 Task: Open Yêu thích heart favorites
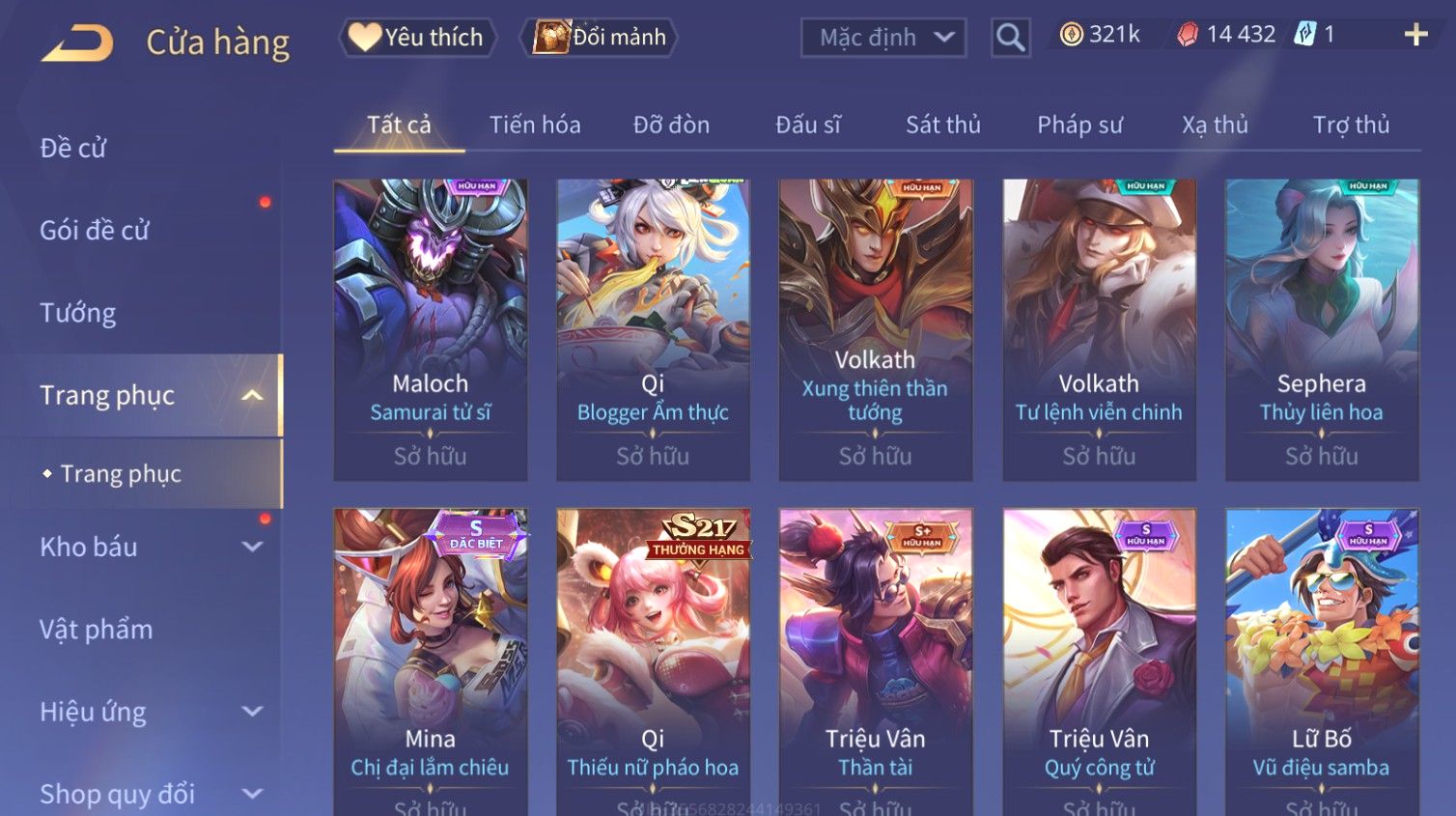point(417,38)
